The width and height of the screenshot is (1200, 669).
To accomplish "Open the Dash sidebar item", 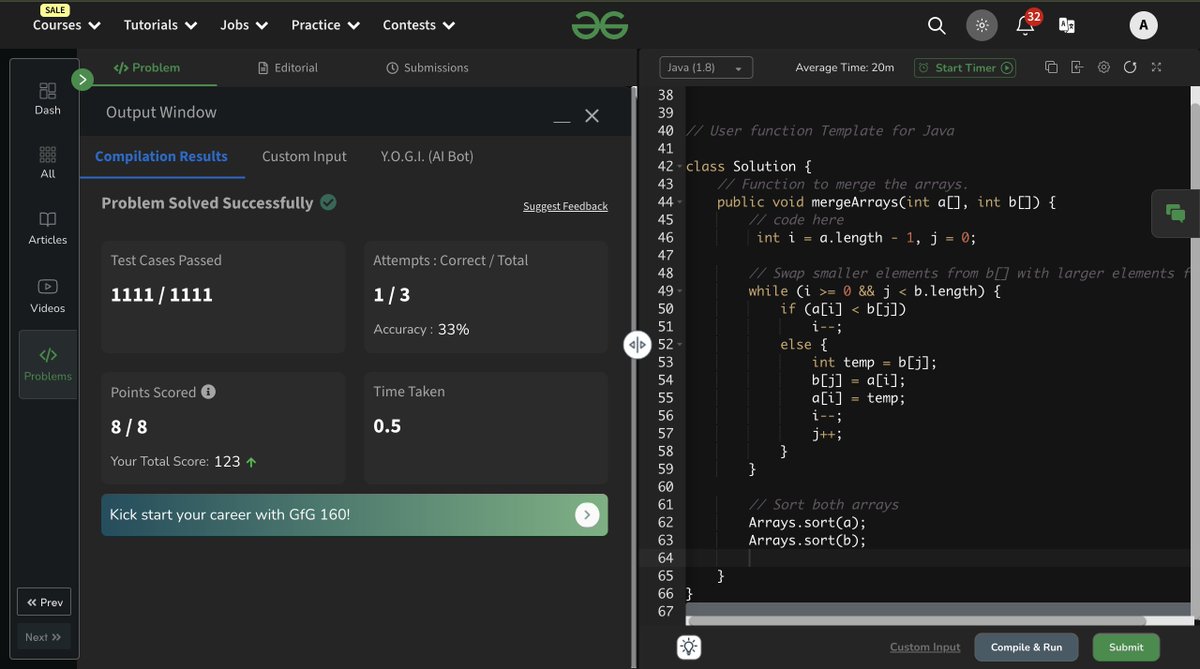I will pyautogui.click(x=47, y=98).
